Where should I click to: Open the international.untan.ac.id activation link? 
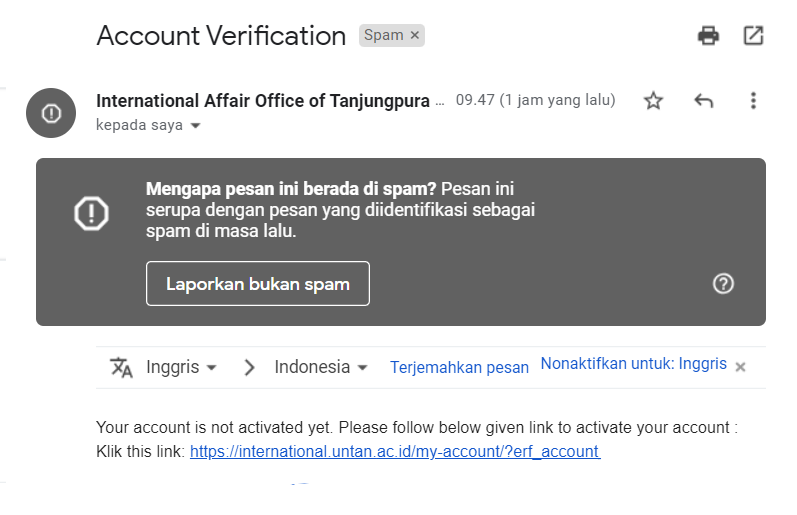(x=394, y=451)
